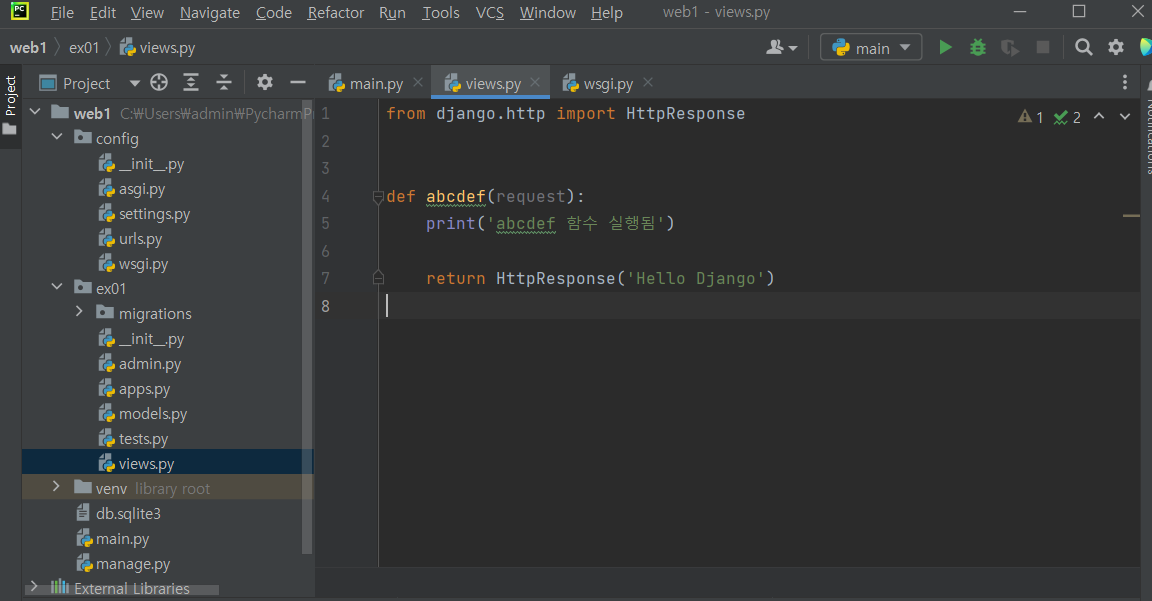
Task: Click the typo count checkmark indicator
Action: (x=1067, y=117)
